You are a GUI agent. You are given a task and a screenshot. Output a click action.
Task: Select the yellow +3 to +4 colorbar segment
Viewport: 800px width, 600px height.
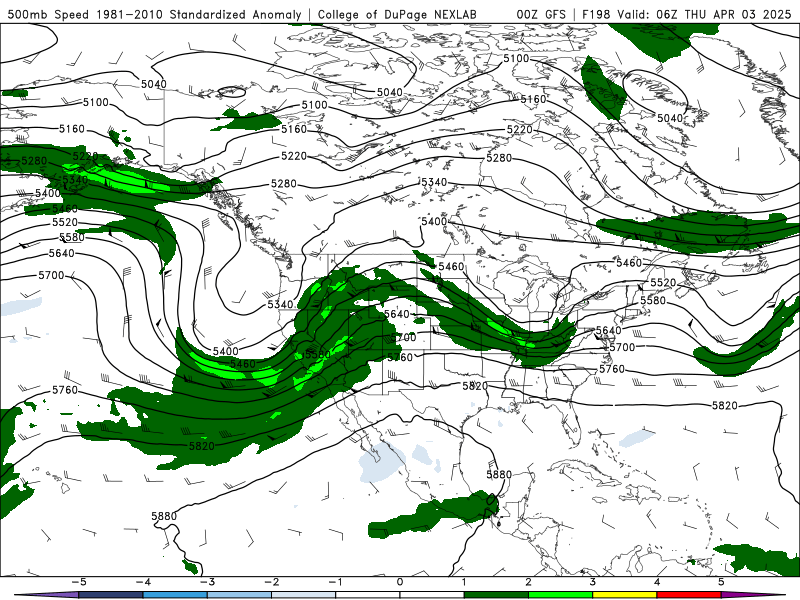click(x=625, y=595)
